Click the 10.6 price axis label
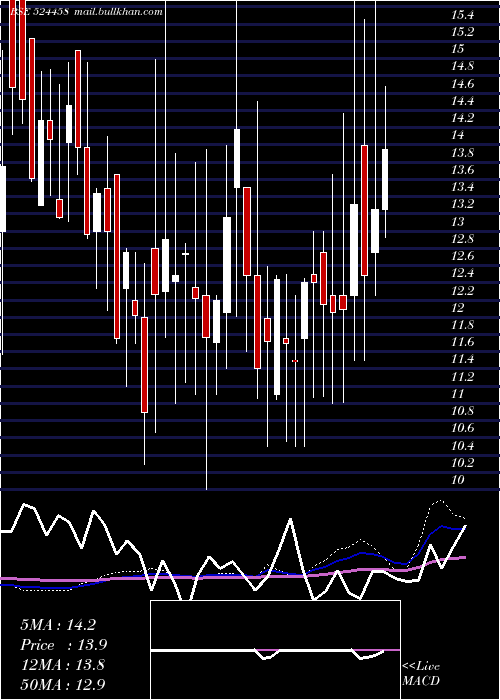Viewport: 500px width, 700px height. 462,429
